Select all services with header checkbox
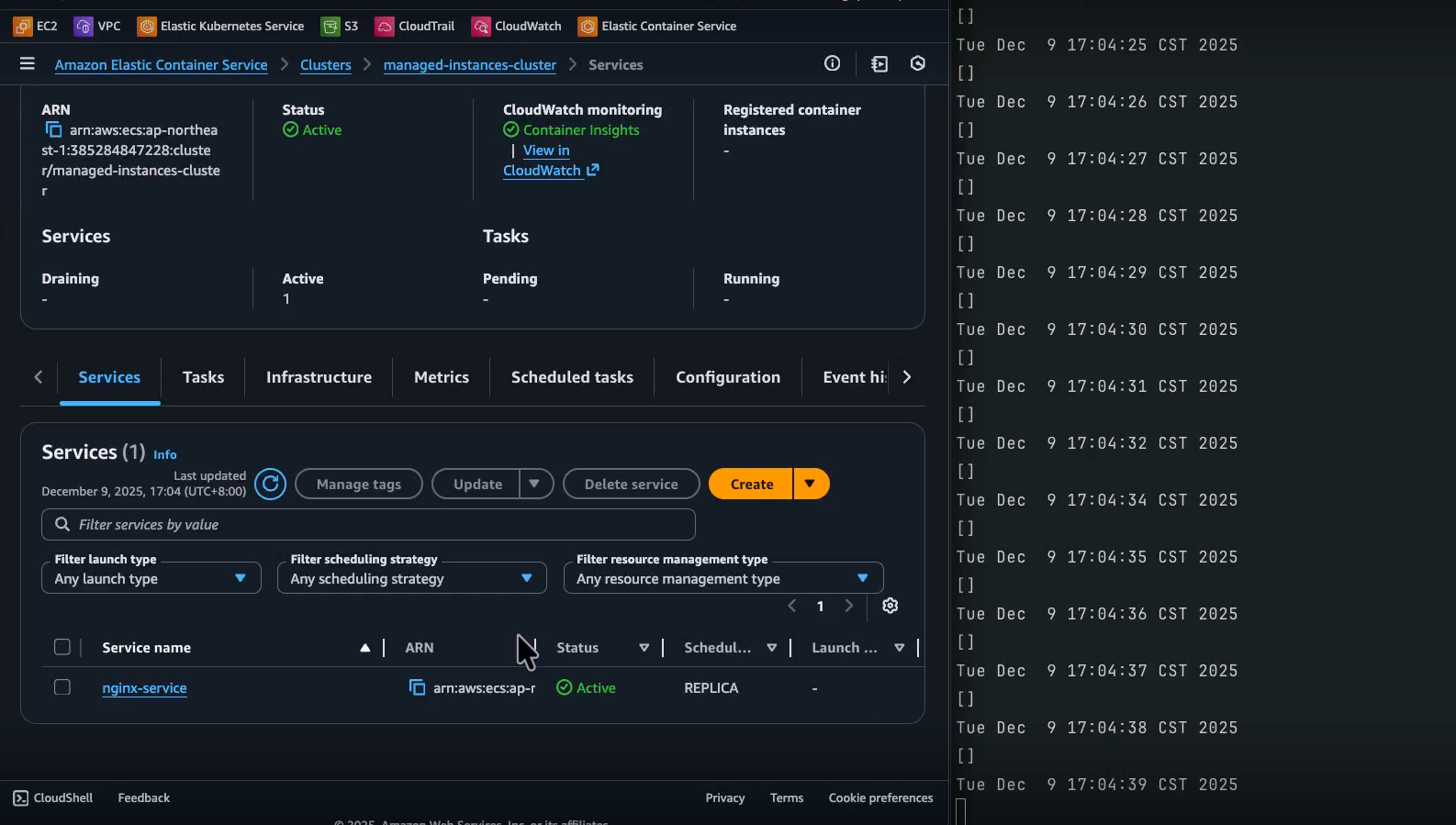 [62, 647]
